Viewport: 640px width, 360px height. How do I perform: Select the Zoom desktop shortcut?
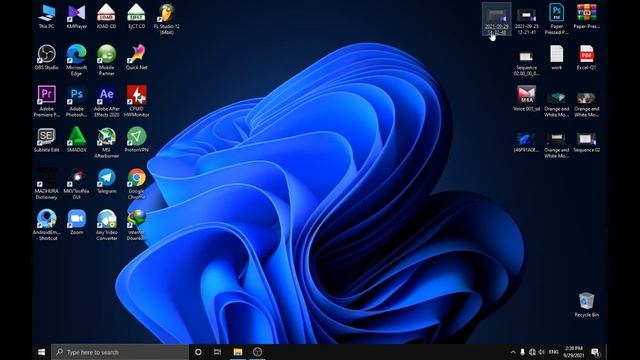[x=77, y=222]
